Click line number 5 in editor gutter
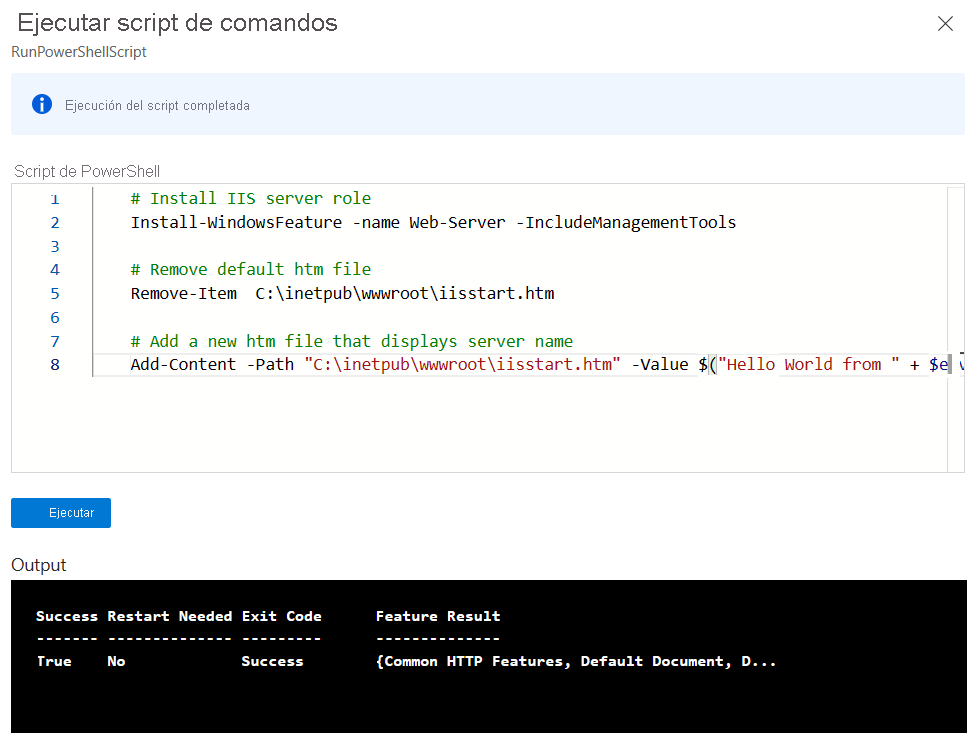The height and width of the screenshot is (733, 978). coord(55,294)
